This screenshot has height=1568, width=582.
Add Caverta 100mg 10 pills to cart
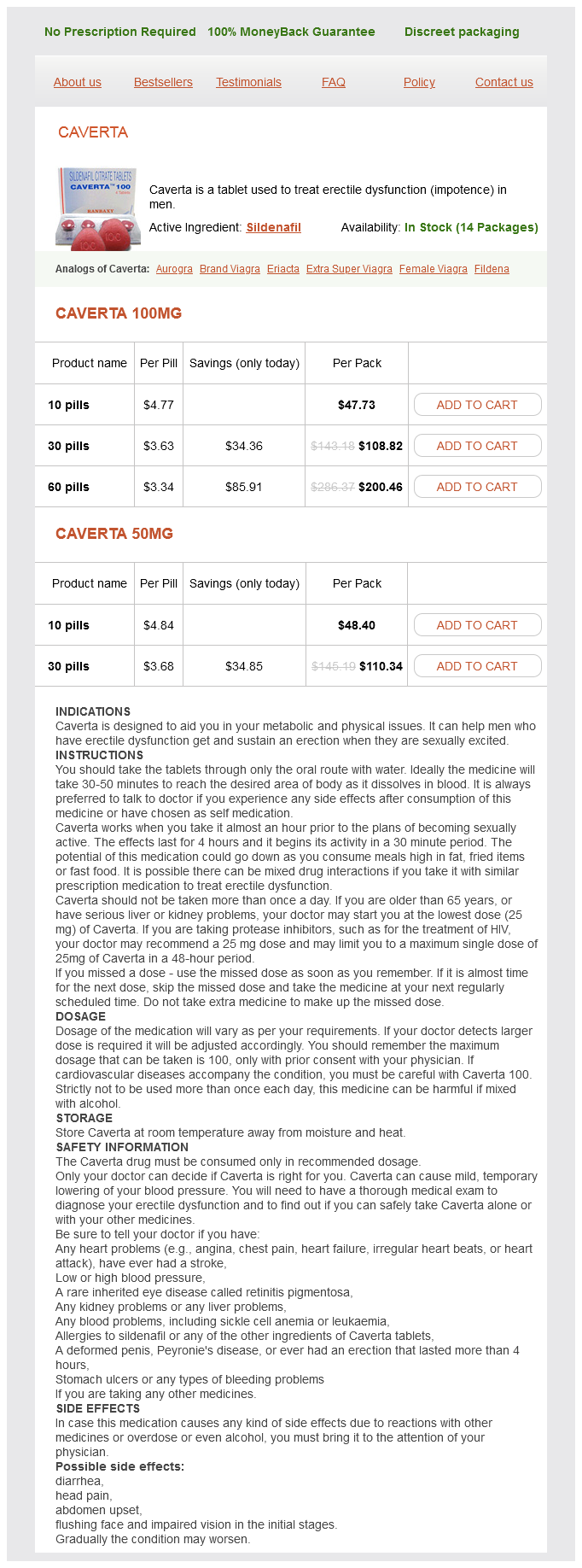[477, 405]
